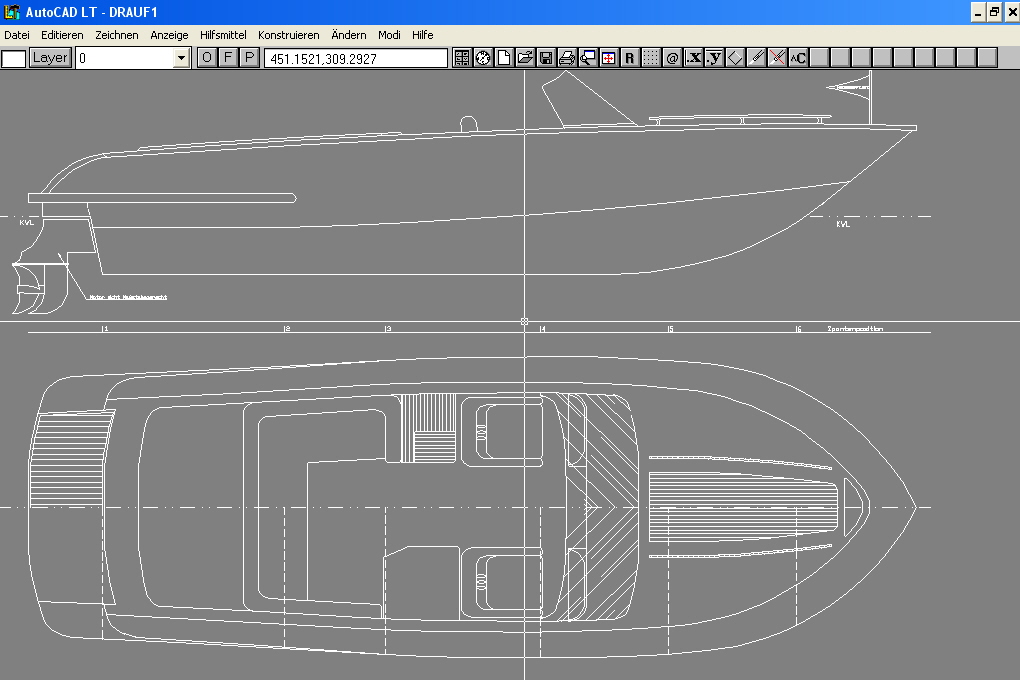This screenshot has width=1020, height=680.
Task: Choose the @ relative coordinate icon
Action: click(x=672, y=58)
